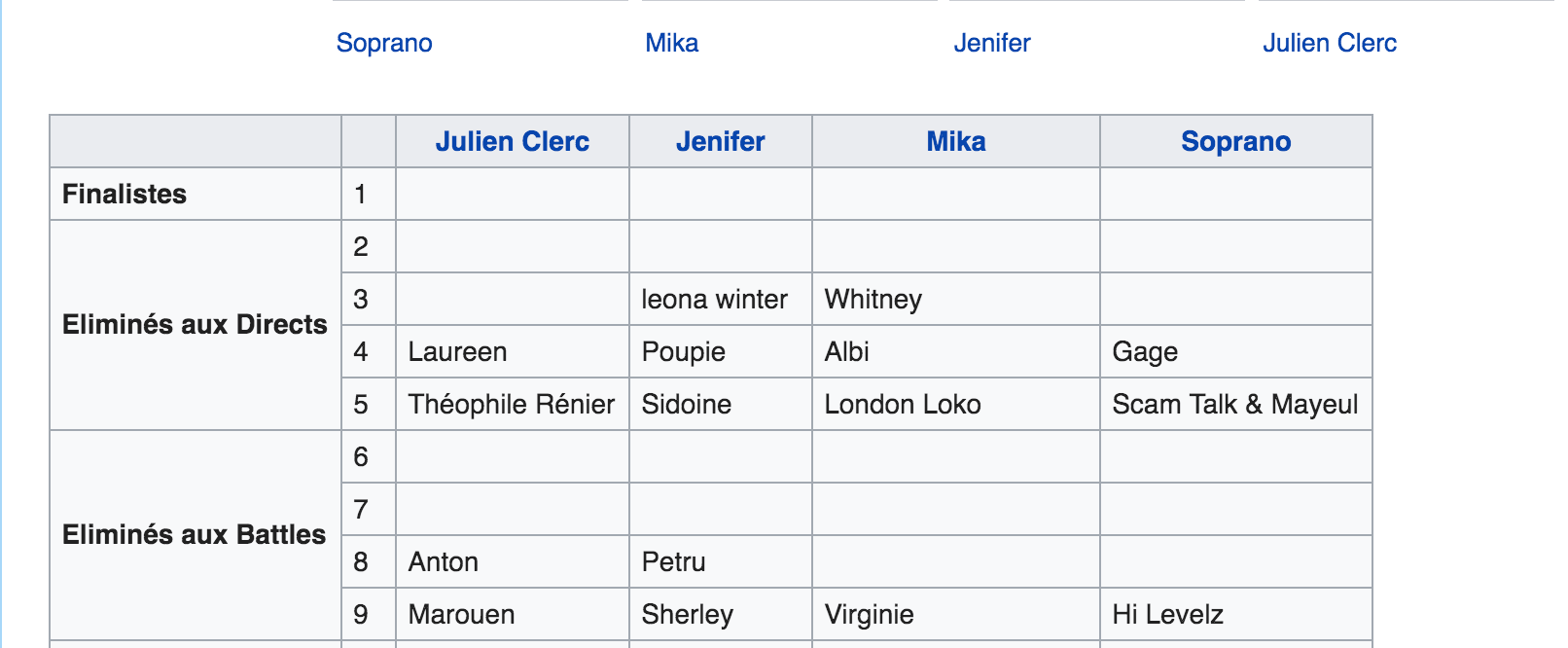Click the leona winter table cell
1568x648 pixels.
coord(715,300)
